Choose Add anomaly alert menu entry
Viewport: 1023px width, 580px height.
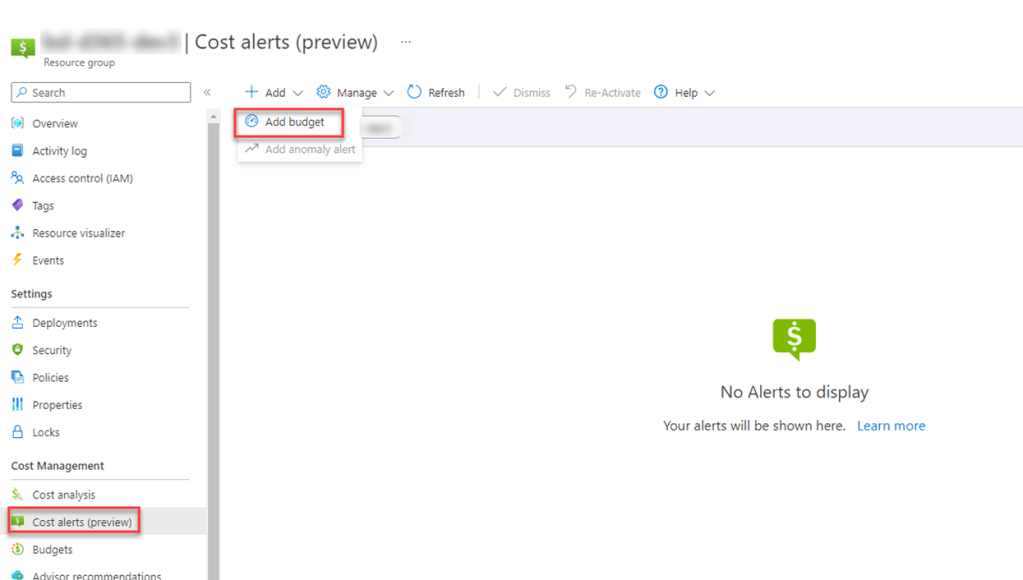tap(309, 149)
